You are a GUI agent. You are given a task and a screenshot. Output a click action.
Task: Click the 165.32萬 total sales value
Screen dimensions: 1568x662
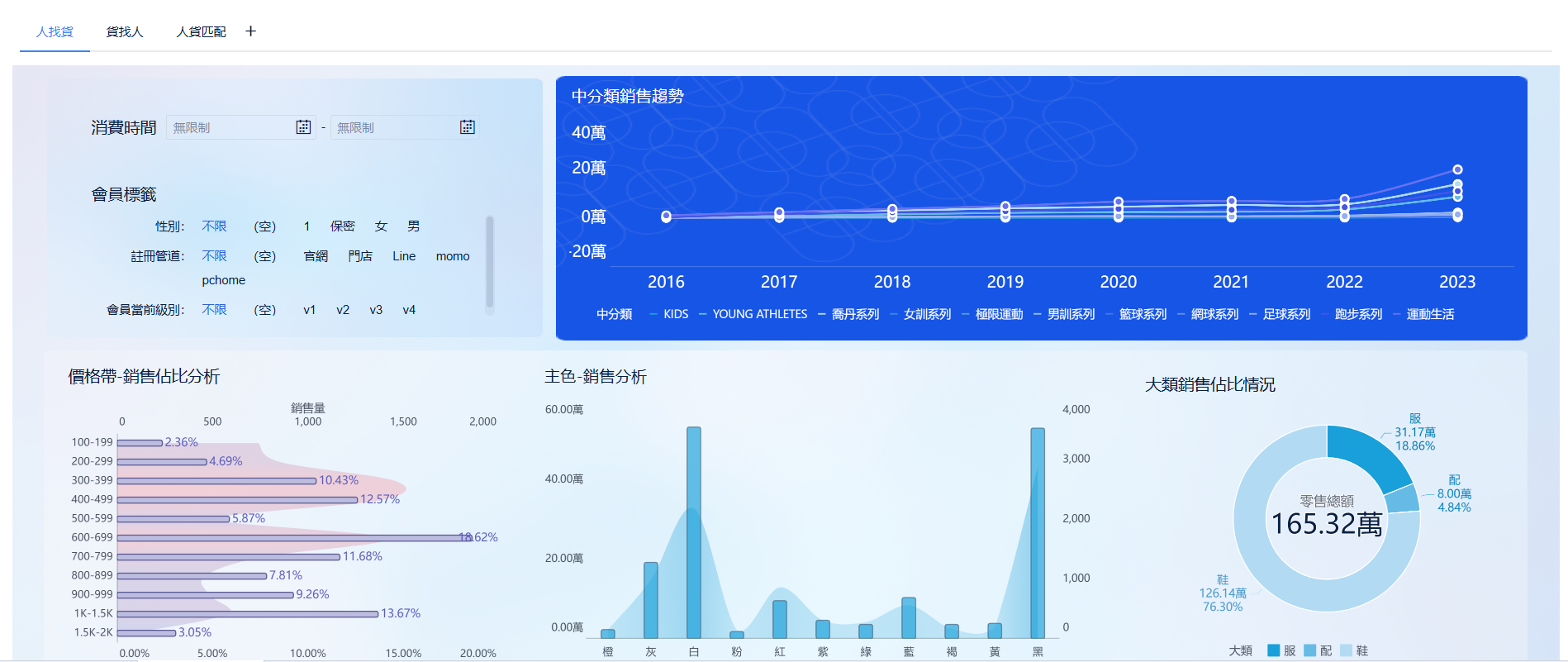[1327, 524]
